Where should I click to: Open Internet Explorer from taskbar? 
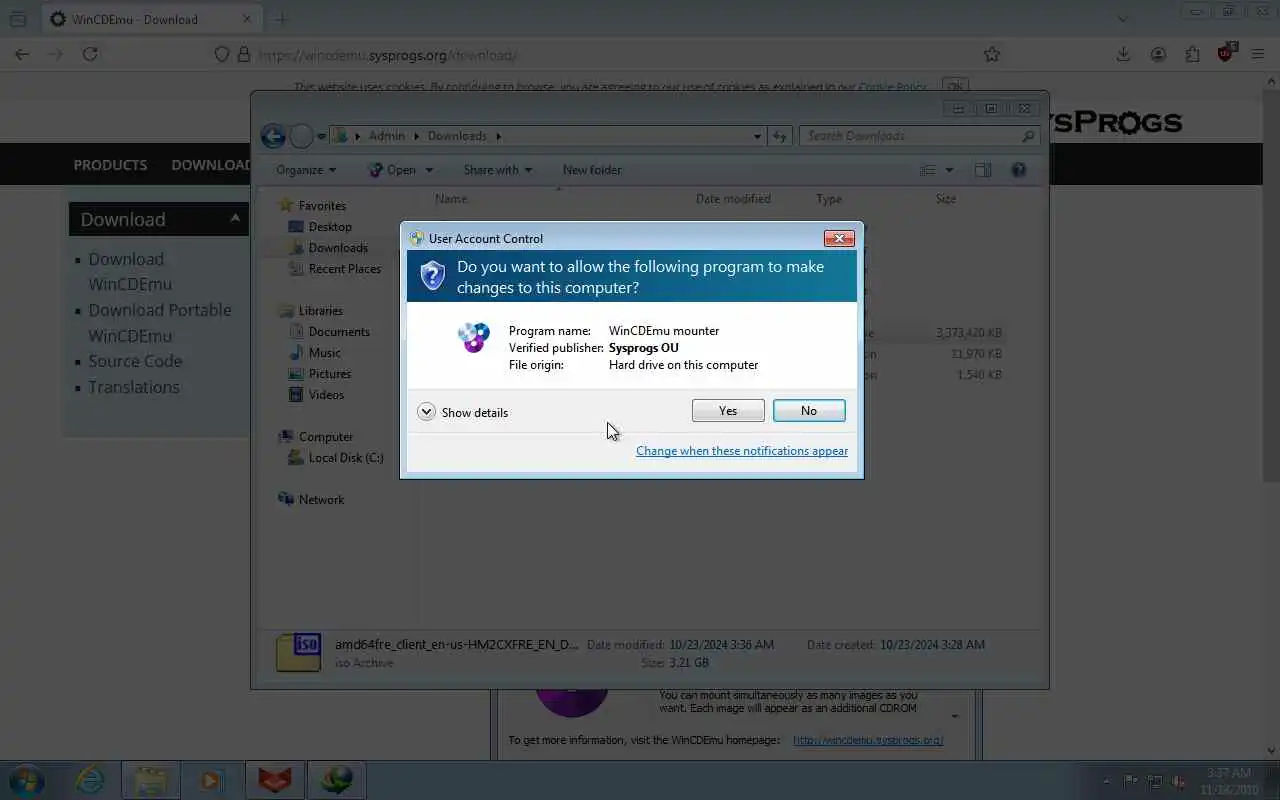[x=90, y=780]
